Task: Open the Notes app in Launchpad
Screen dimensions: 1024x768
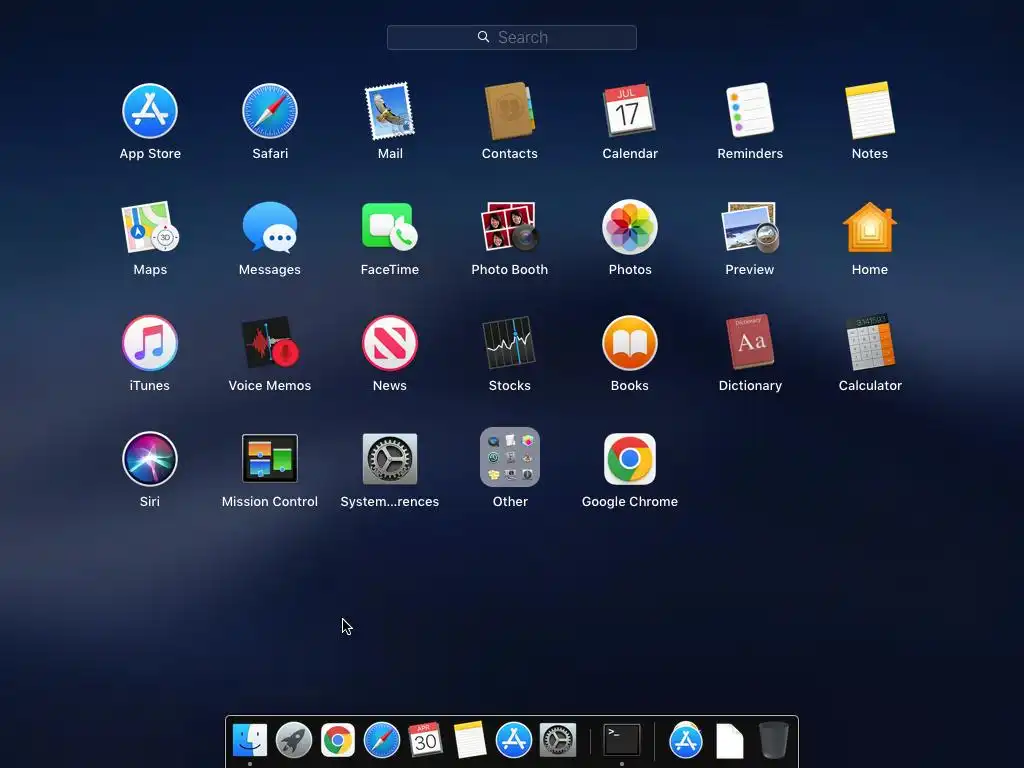Action: 870,110
